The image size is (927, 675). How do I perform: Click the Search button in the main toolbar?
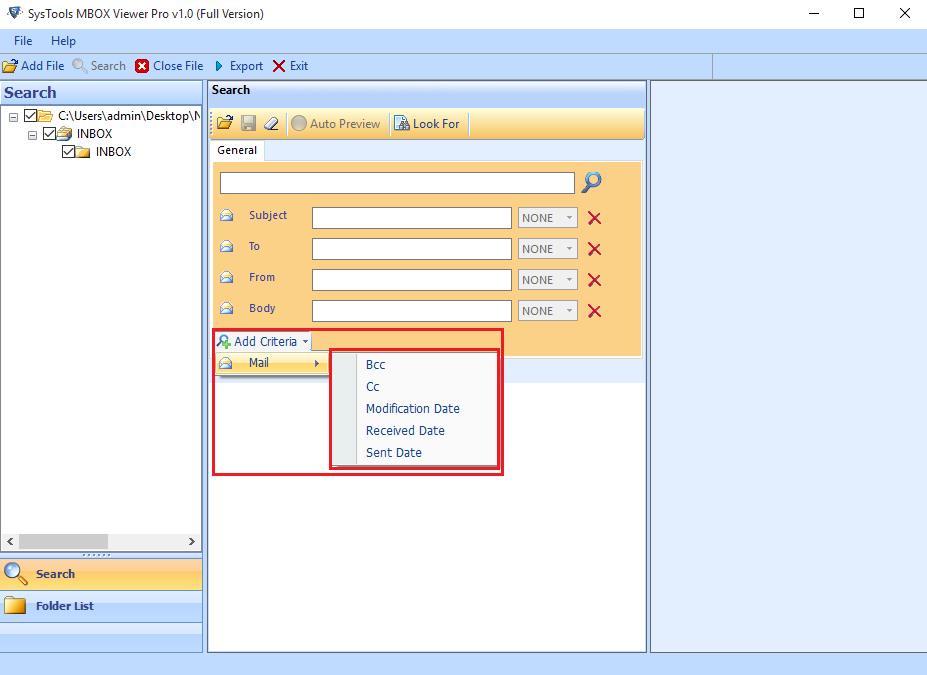99,66
